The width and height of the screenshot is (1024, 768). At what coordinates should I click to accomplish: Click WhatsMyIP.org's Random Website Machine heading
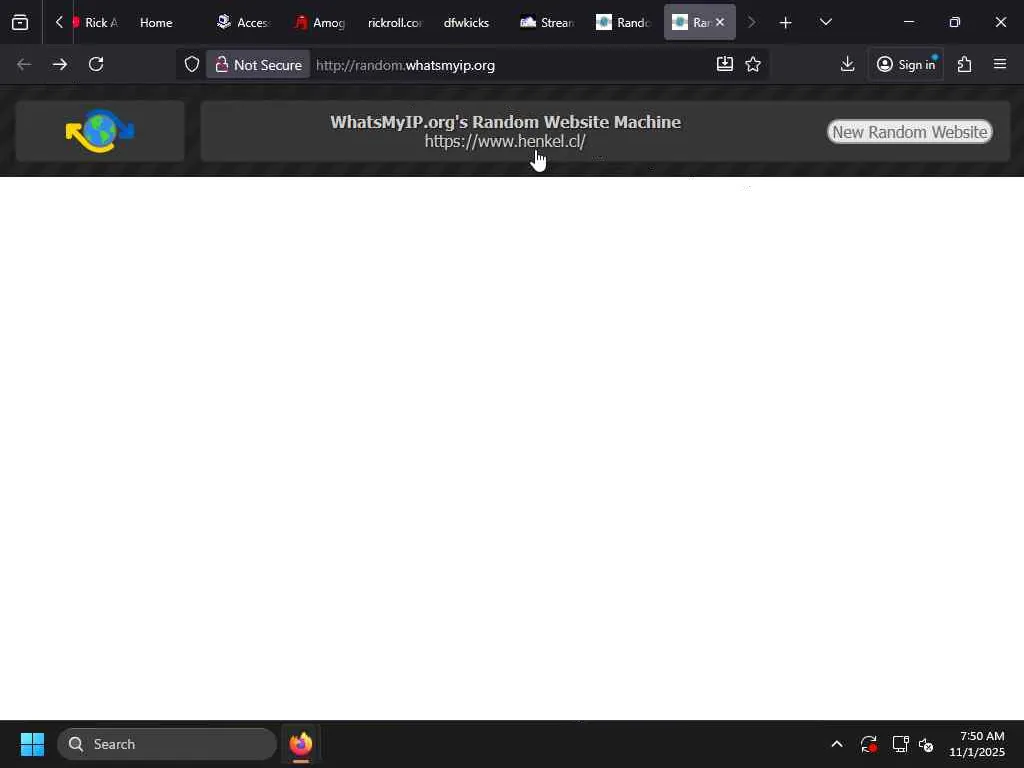[505, 122]
